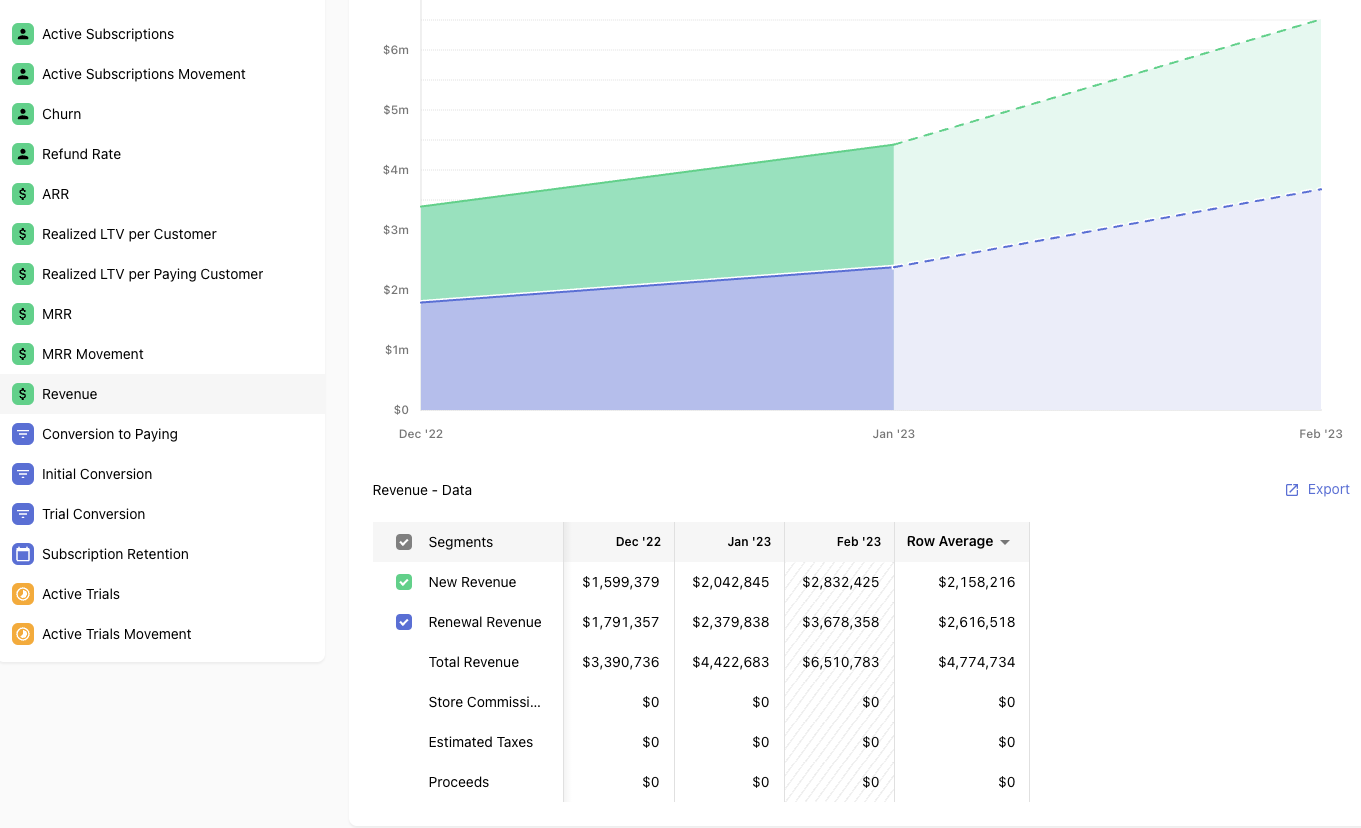Click the Churn sidebar icon
This screenshot has width=1361, height=828.
pyautogui.click(x=23, y=114)
